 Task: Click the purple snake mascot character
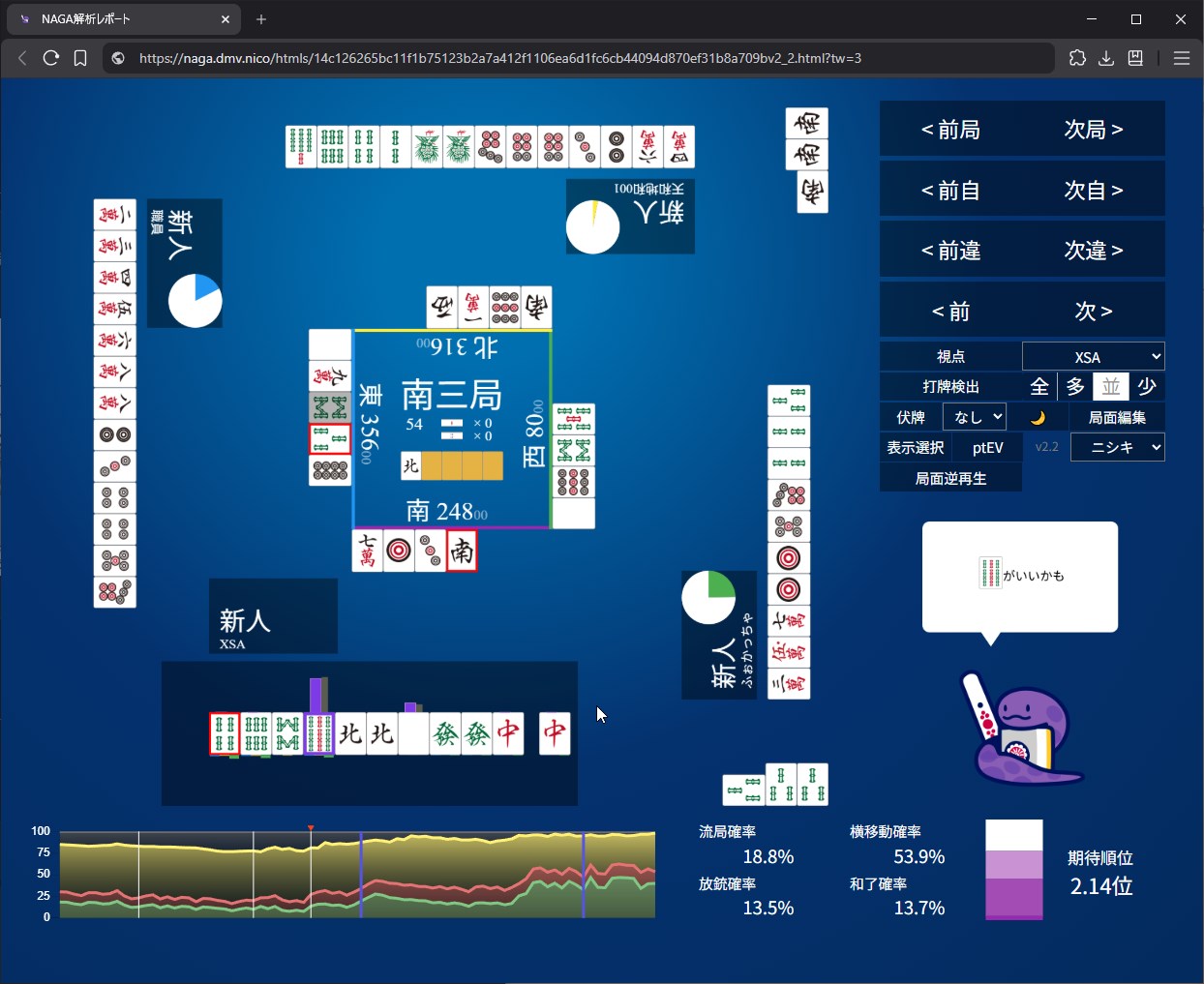click(1022, 731)
